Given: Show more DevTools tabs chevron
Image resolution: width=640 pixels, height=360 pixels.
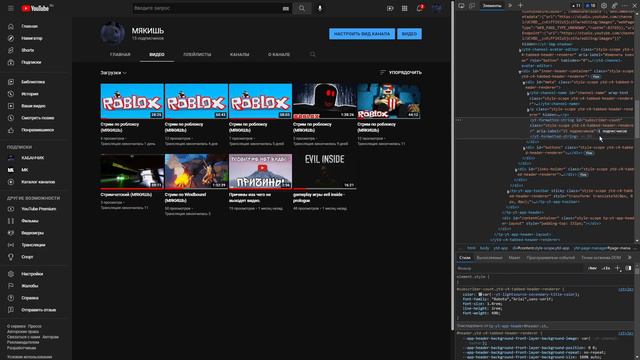Looking at the screenshot, I should [x=510, y=6].
